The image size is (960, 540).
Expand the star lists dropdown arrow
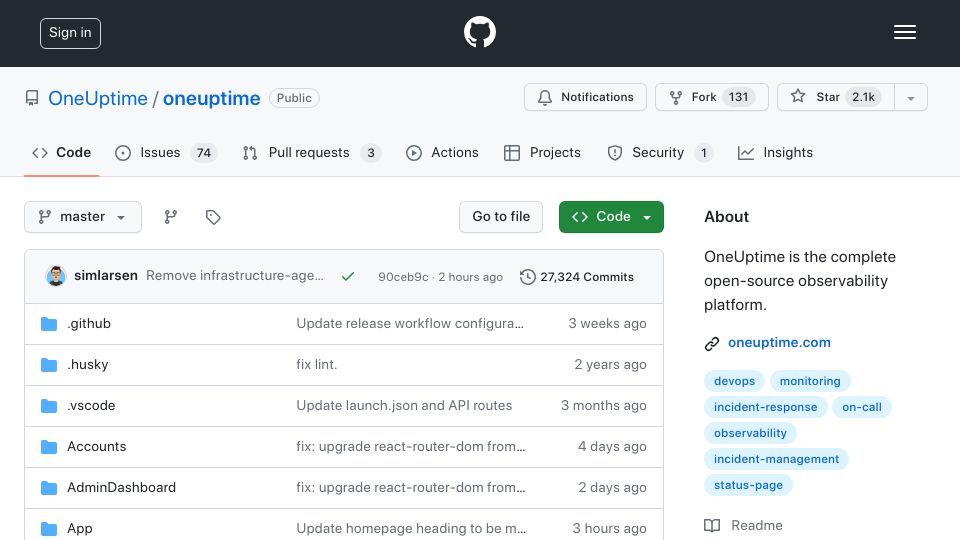tap(910, 98)
